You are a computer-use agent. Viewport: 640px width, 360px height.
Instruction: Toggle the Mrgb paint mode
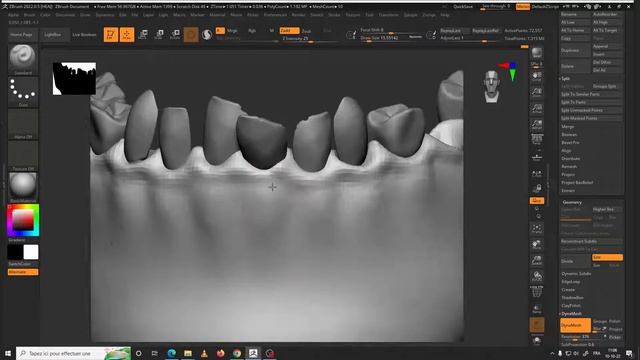tap(232, 31)
